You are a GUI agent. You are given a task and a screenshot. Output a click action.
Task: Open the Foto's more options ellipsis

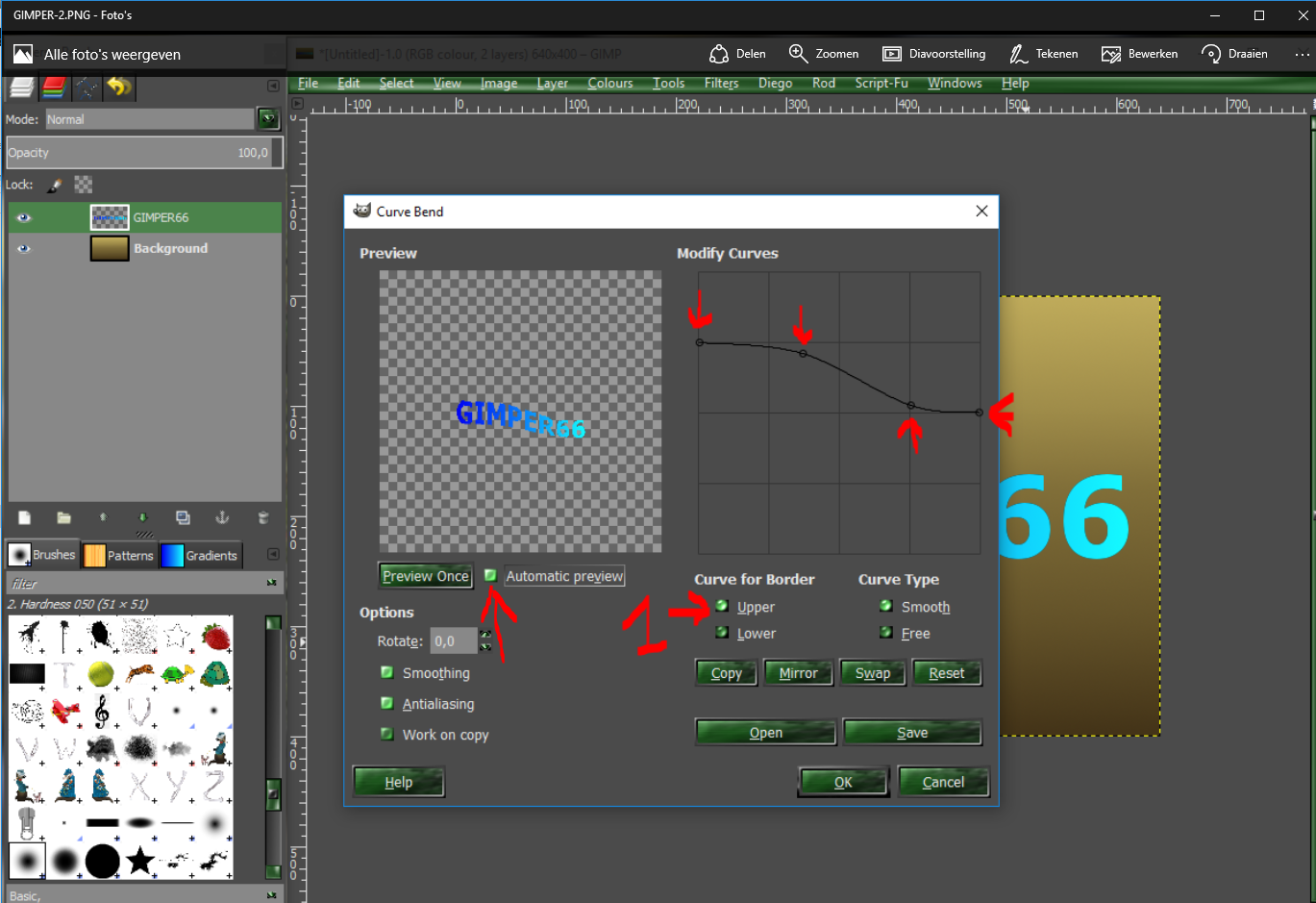[1302, 54]
